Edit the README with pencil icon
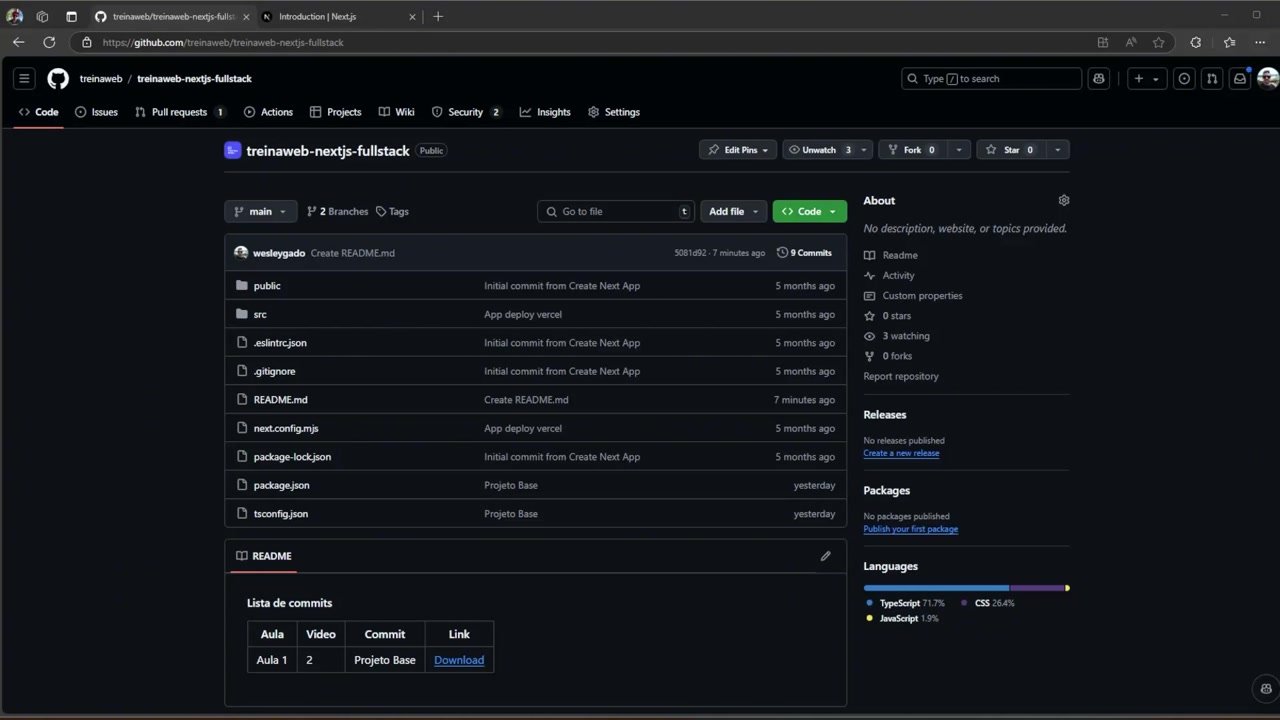Viewport: 1280px width, 720px height. coord(825,556)
